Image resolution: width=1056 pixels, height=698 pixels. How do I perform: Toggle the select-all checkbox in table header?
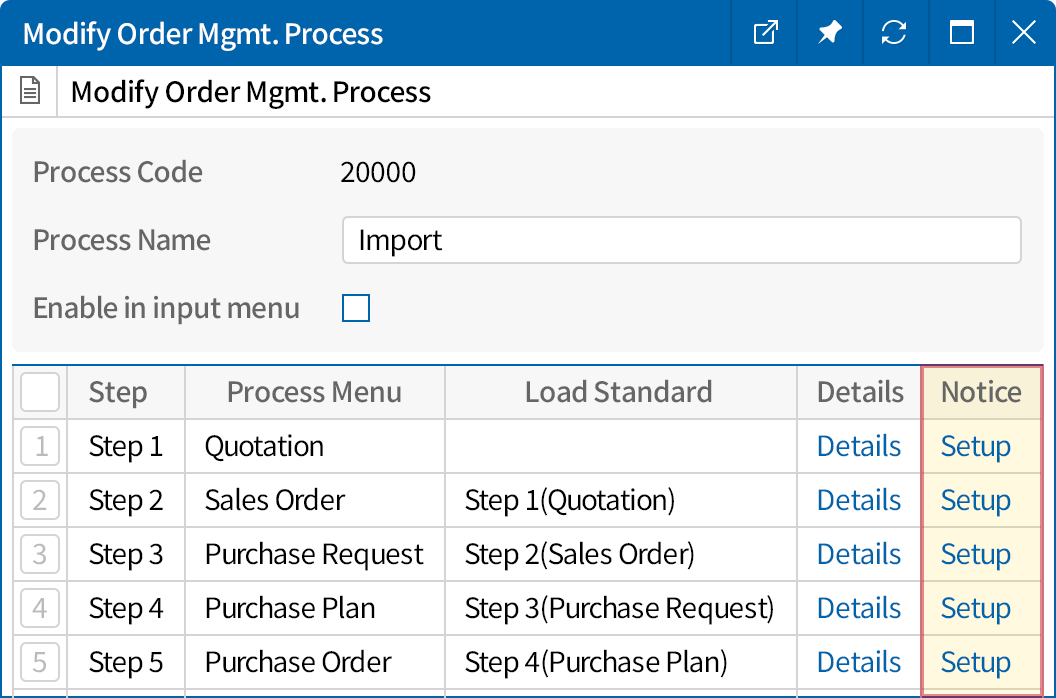(x=40, y=392)
